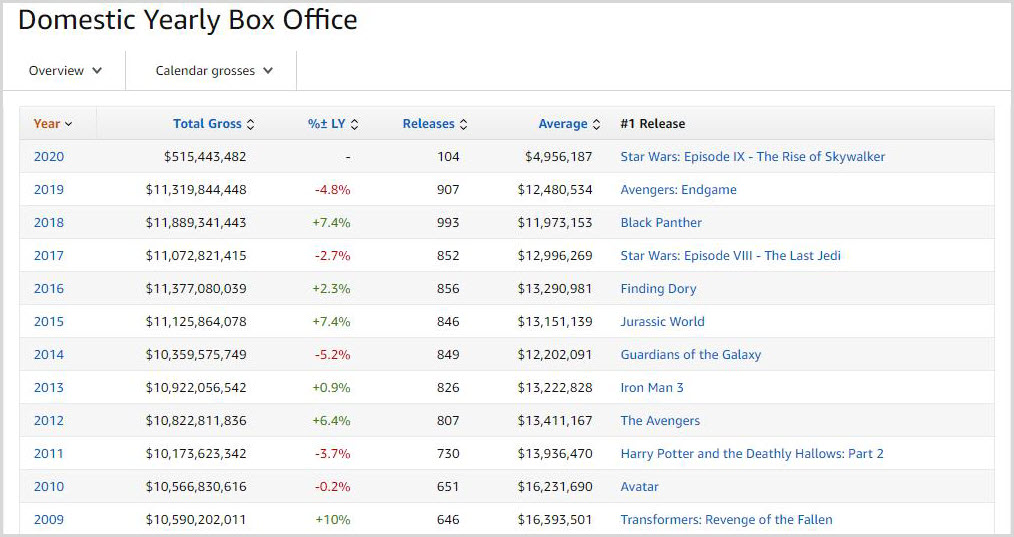
Task: Sort by Total Gross column
Action: [x=214, y=124]
